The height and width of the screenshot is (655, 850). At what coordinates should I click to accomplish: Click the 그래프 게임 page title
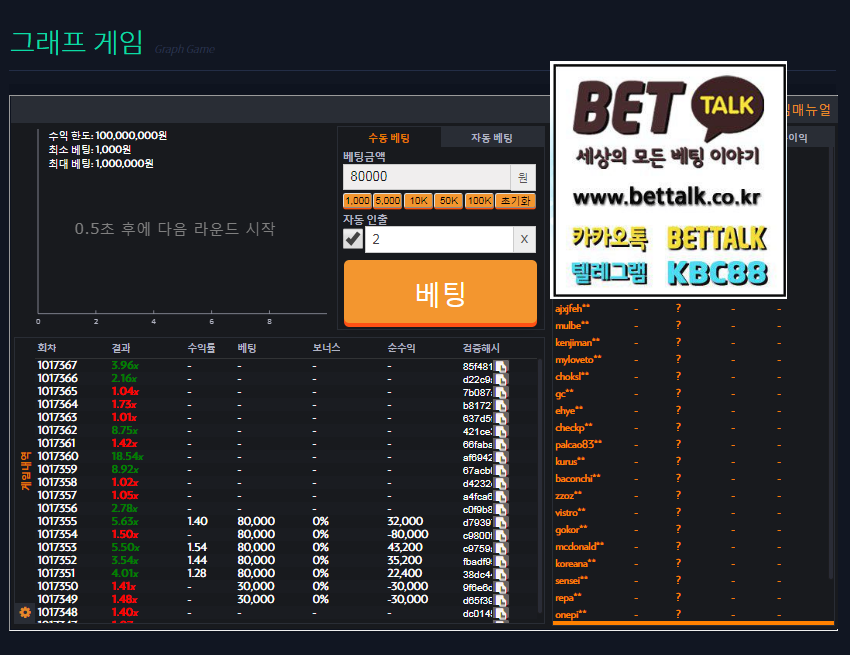[x=76, y=42]
